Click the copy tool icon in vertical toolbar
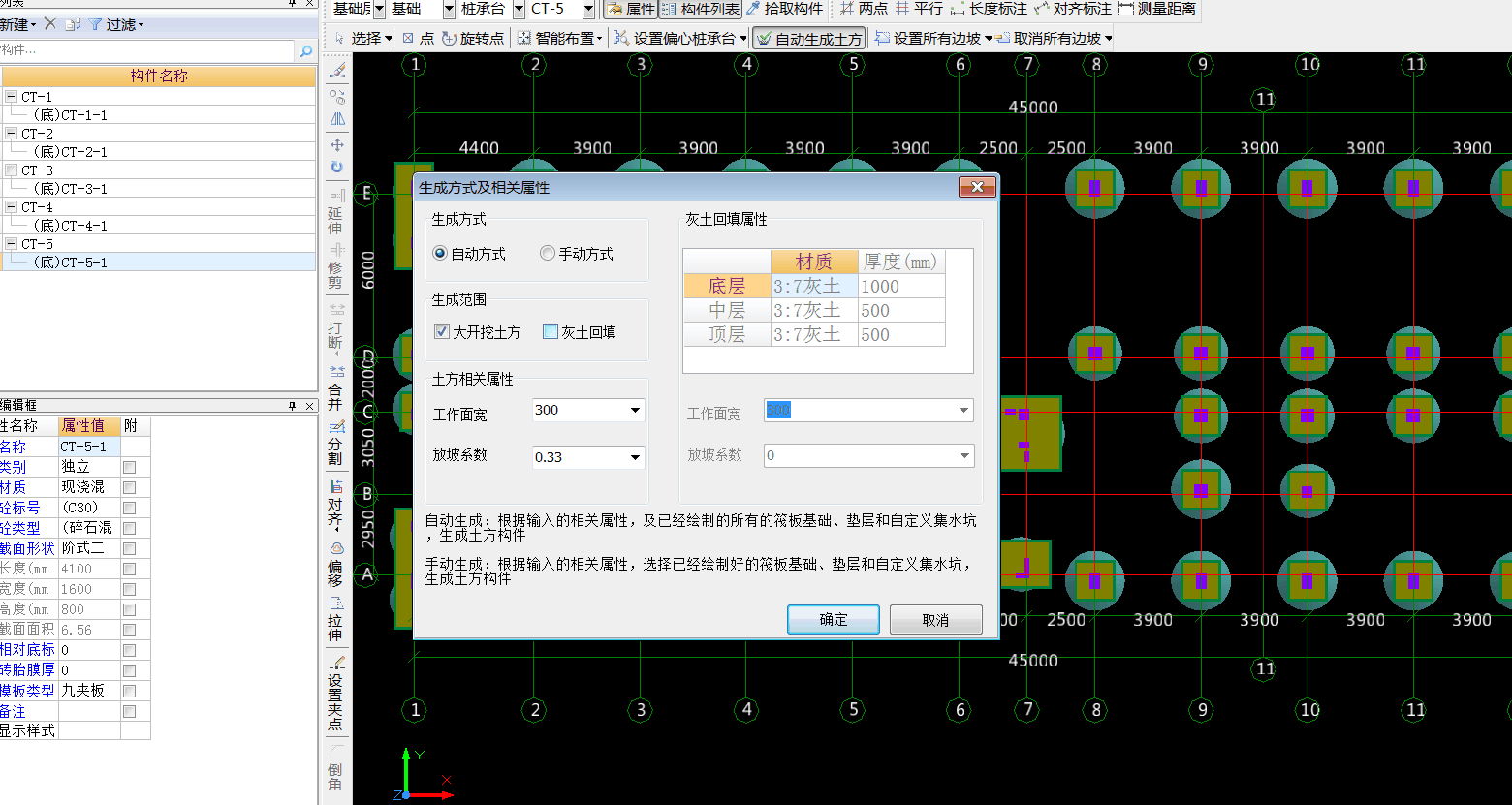 (337, 96)
